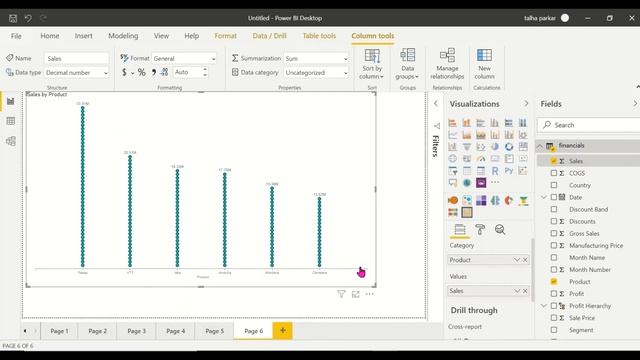
Task: Go to Page 1 tab
Action: pos(59,331)
